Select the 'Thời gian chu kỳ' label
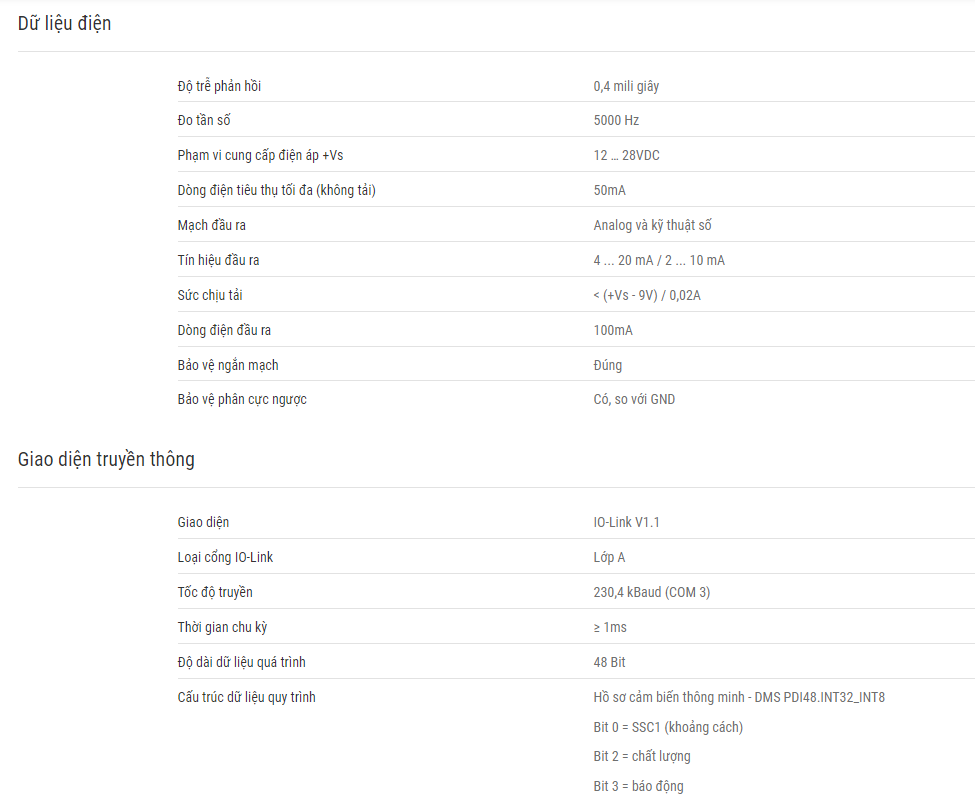Viewport: 975px width, 808px height. (222, 627)
